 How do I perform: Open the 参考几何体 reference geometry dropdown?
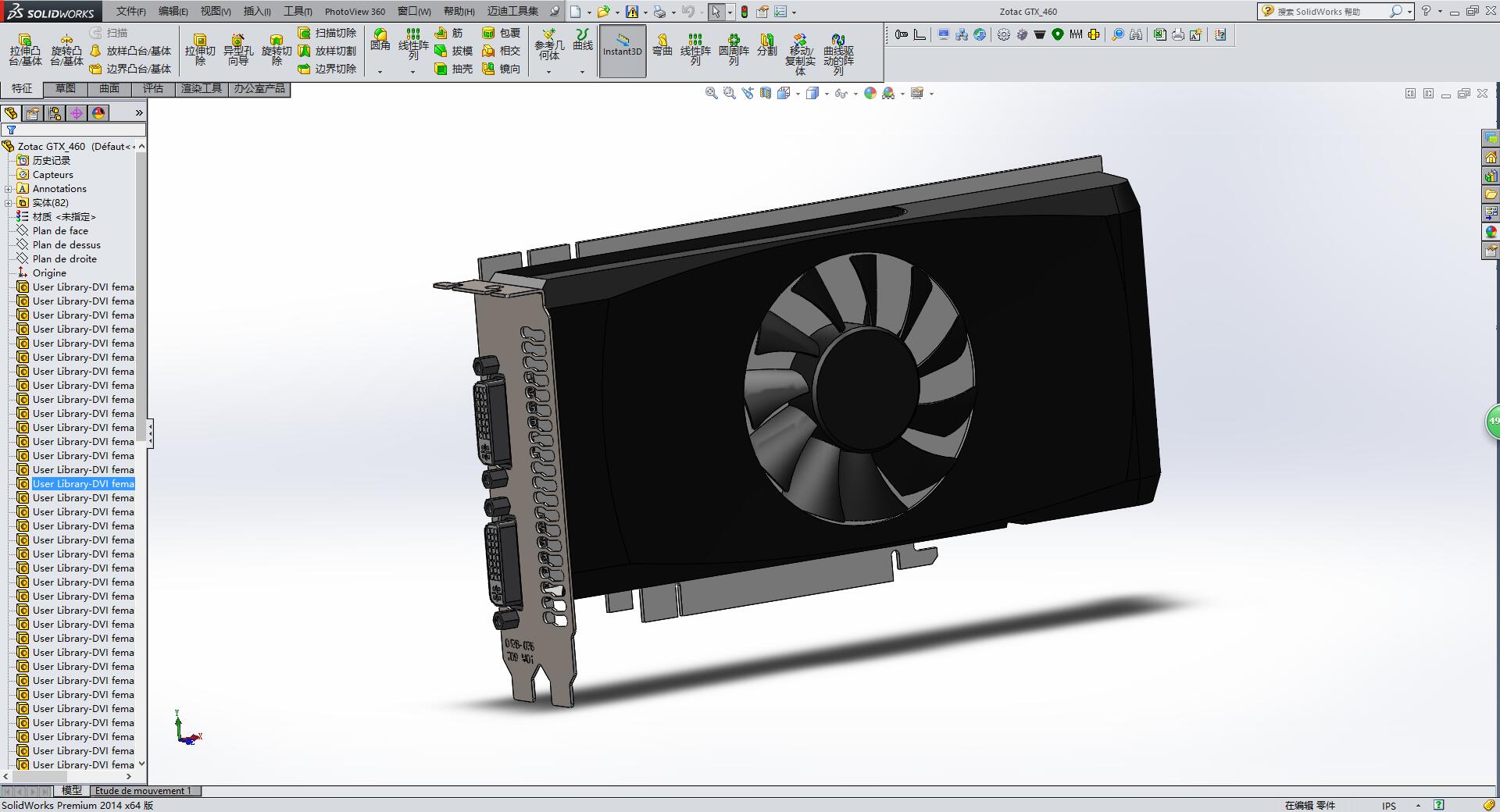pyautogui.click(x=549, y=72)
